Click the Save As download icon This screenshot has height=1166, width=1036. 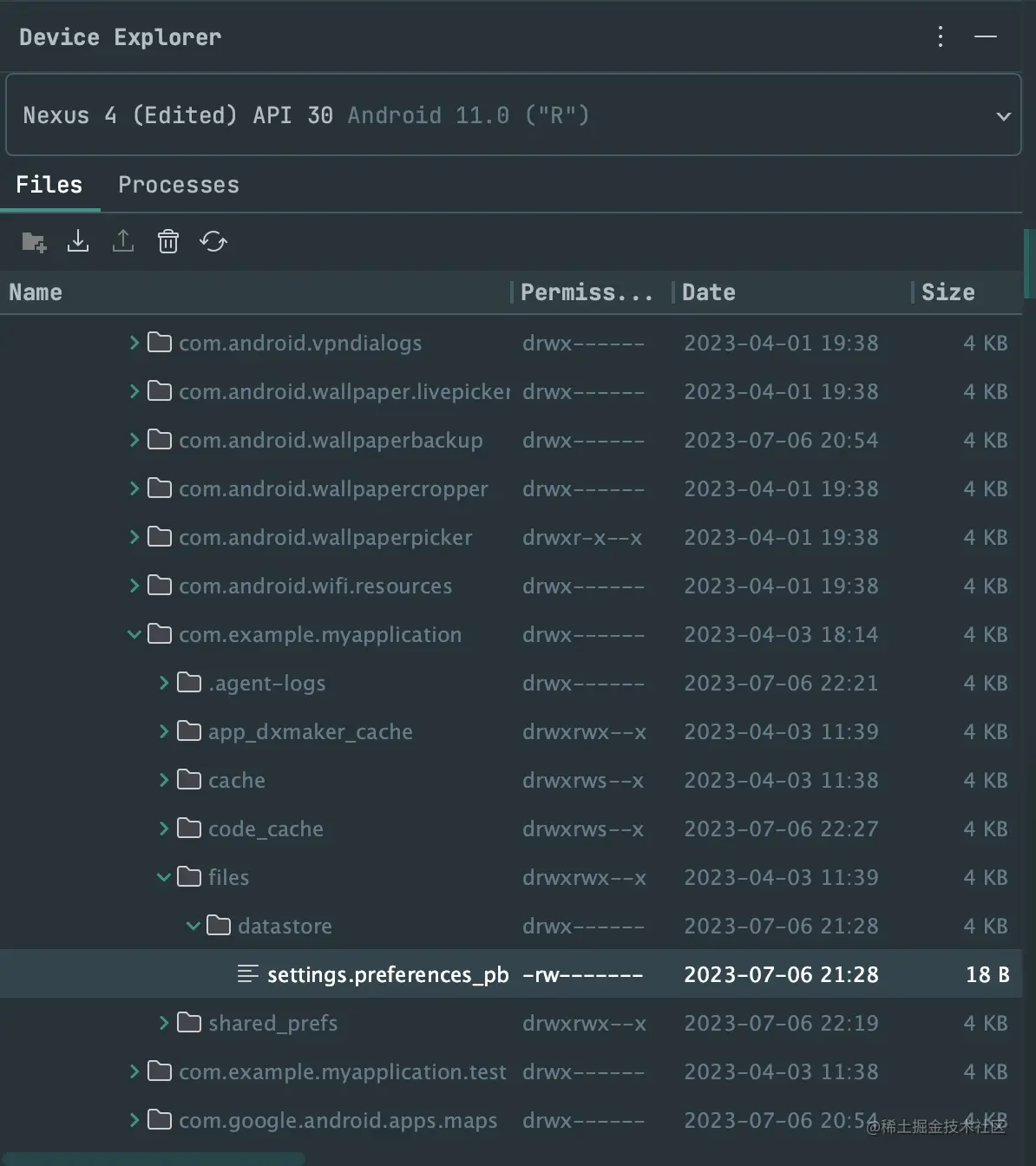[78, 241]
